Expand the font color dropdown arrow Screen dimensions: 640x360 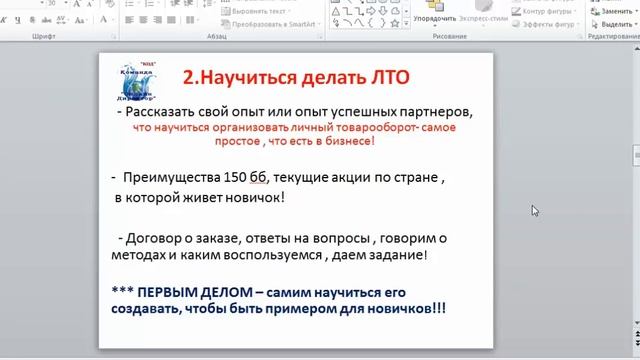pyautogui.click(x=113, y=20)
